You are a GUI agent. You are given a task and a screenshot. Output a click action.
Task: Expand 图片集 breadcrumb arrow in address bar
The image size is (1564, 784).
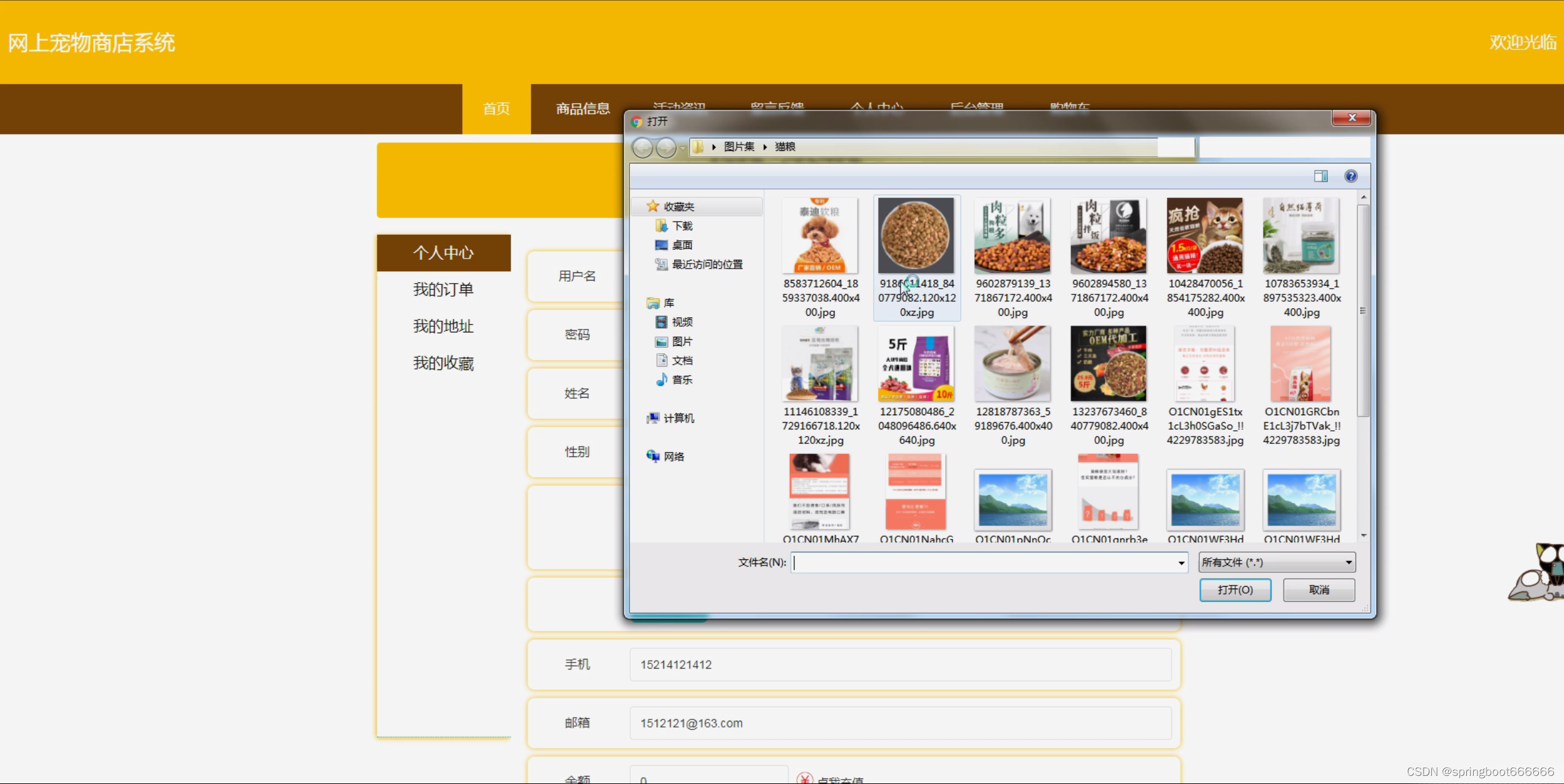click(765, 147)
